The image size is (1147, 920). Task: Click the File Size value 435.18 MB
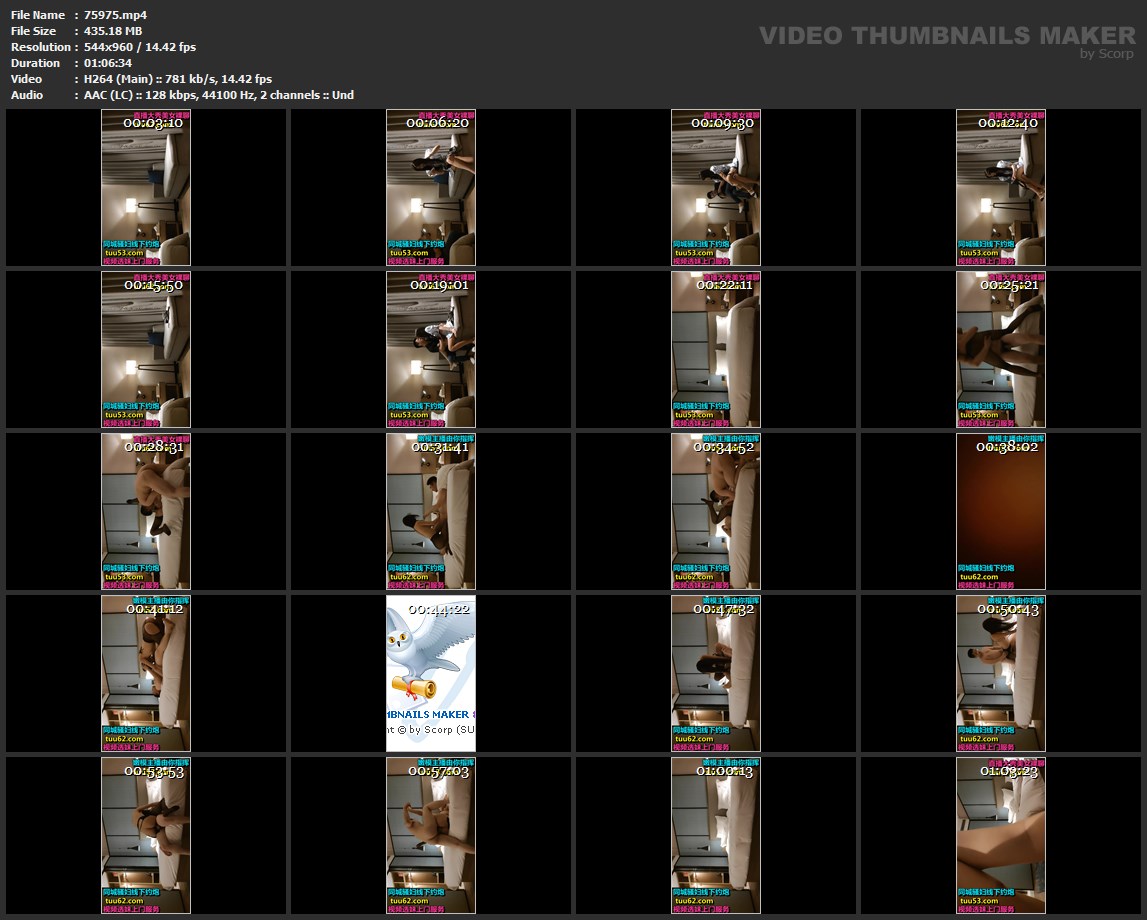tap(113, 31)
